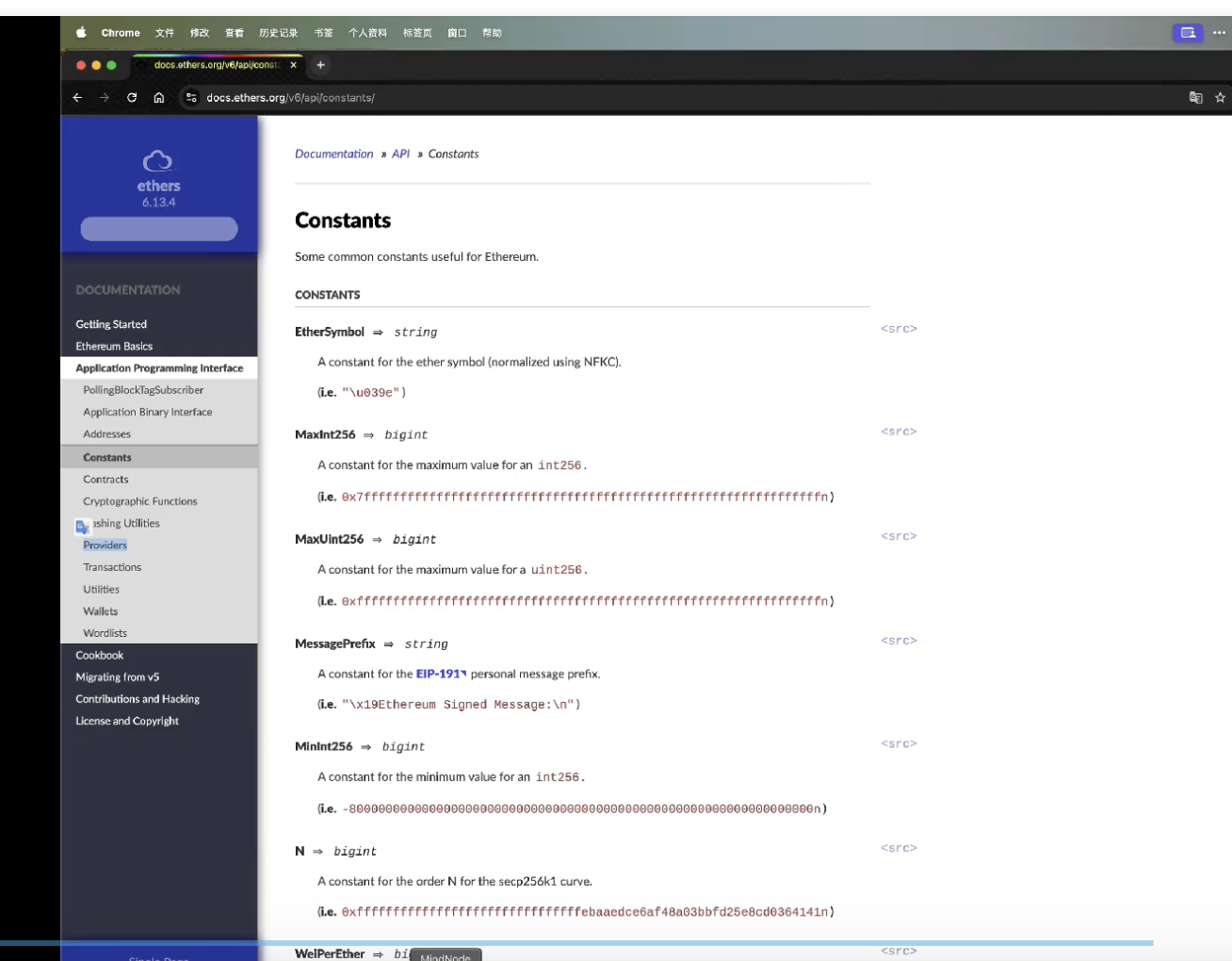Click the EIP-191 link

(x=440, y=674)
